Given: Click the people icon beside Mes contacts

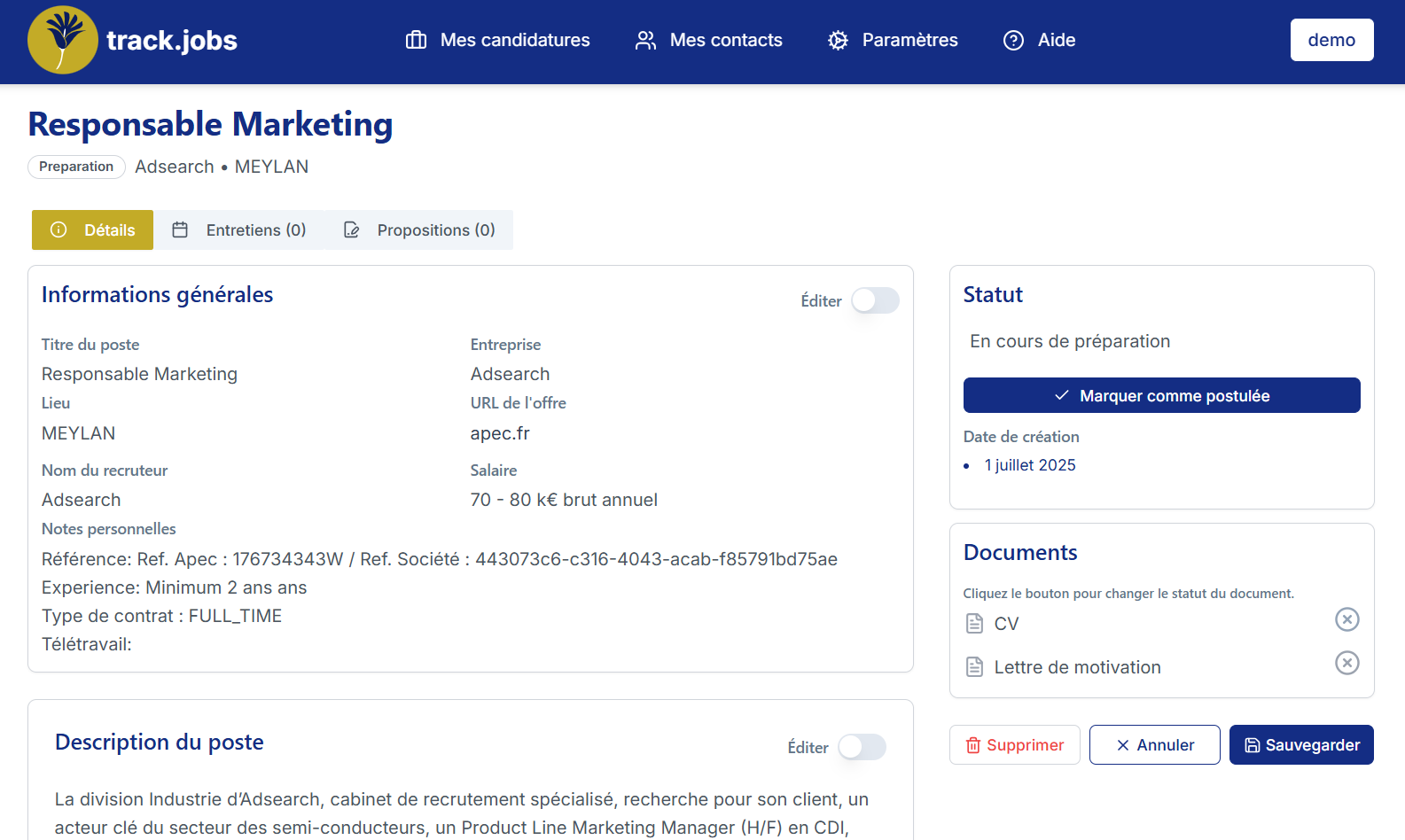Looking at the screenshot, I should 645,40.
